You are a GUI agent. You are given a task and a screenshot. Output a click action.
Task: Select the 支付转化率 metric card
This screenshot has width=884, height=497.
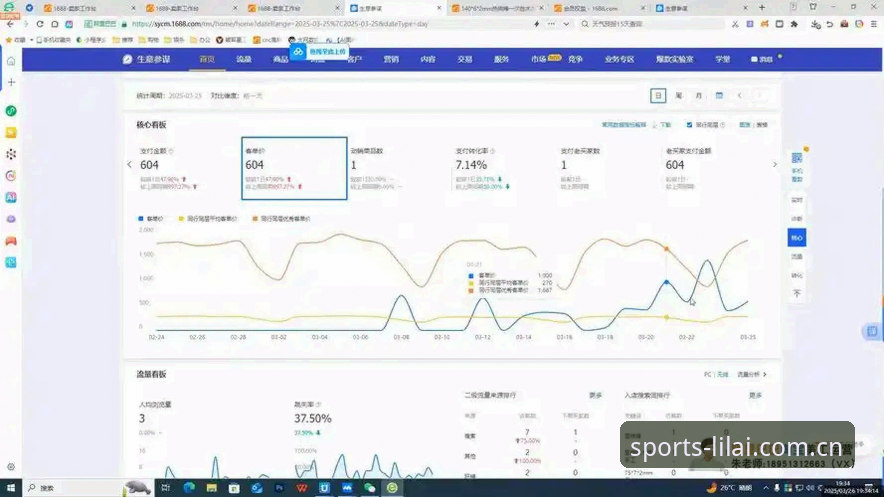[504, 168]
